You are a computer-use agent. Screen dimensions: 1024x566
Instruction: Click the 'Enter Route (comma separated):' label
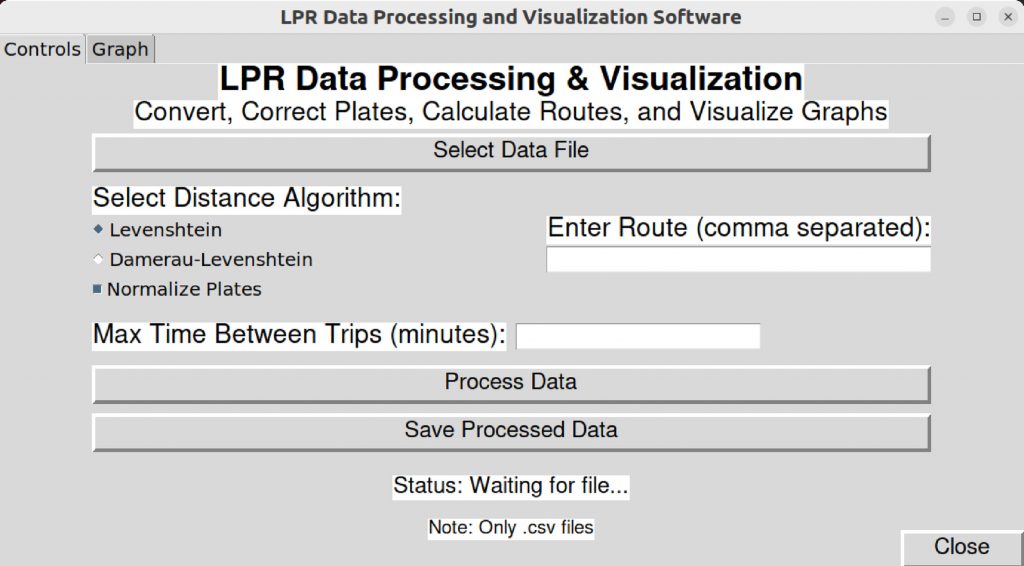[739, 228]
